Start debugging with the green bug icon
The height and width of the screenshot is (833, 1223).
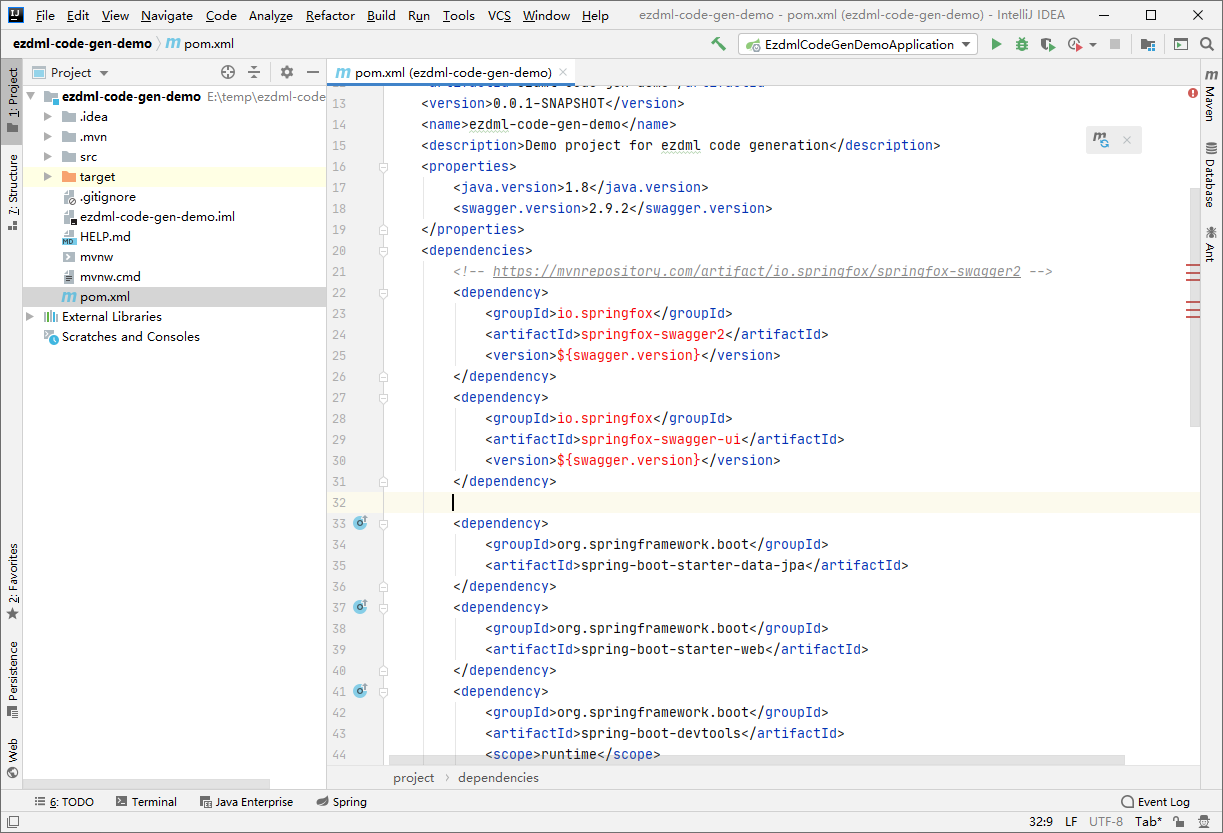click(1021, 44)
